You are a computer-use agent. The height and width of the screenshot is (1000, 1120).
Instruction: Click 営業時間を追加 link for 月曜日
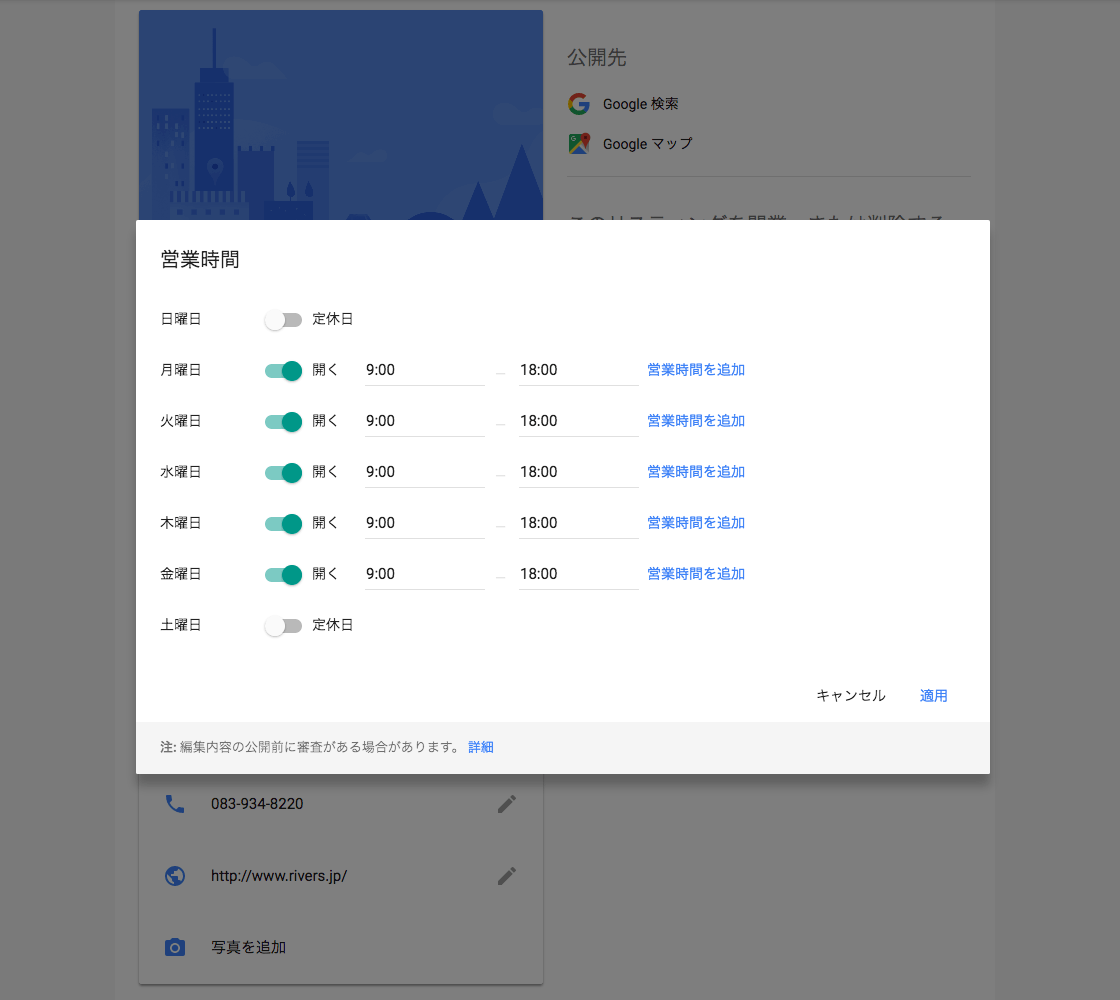click(696, 370)
